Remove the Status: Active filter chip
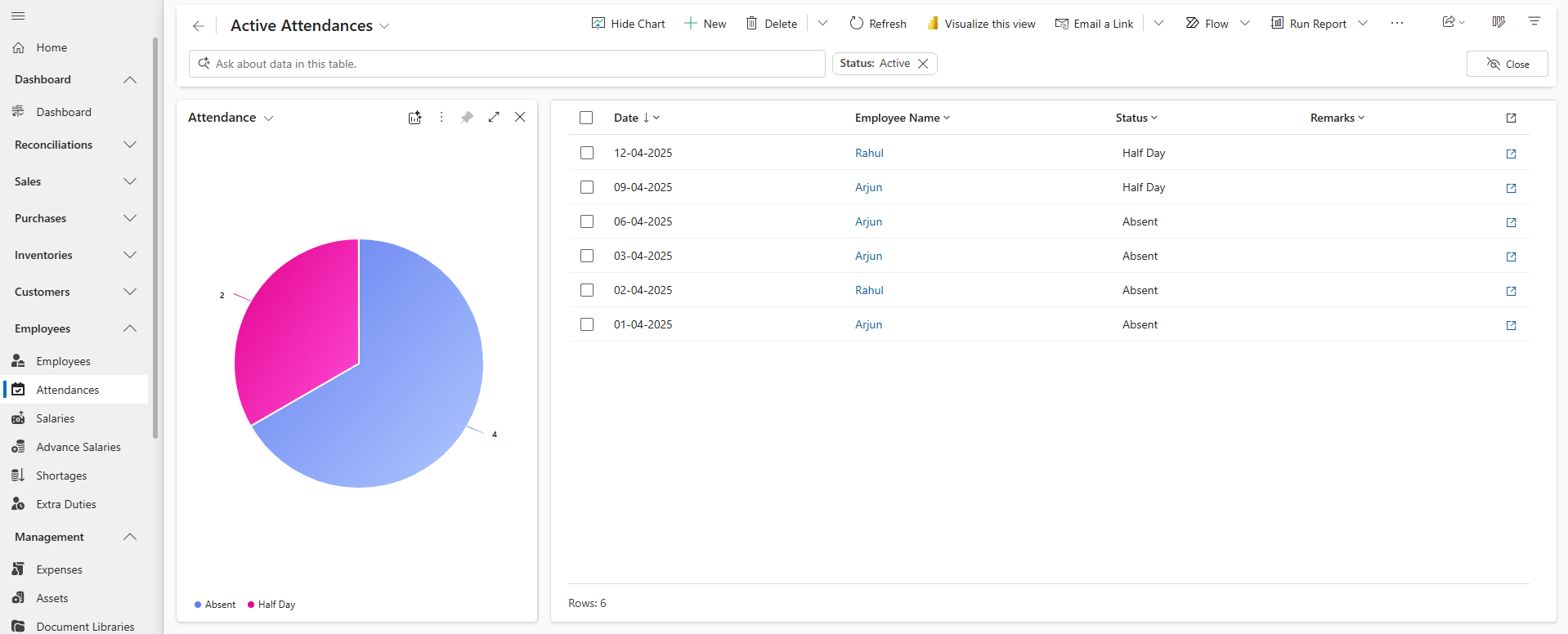 coord(923,64)
